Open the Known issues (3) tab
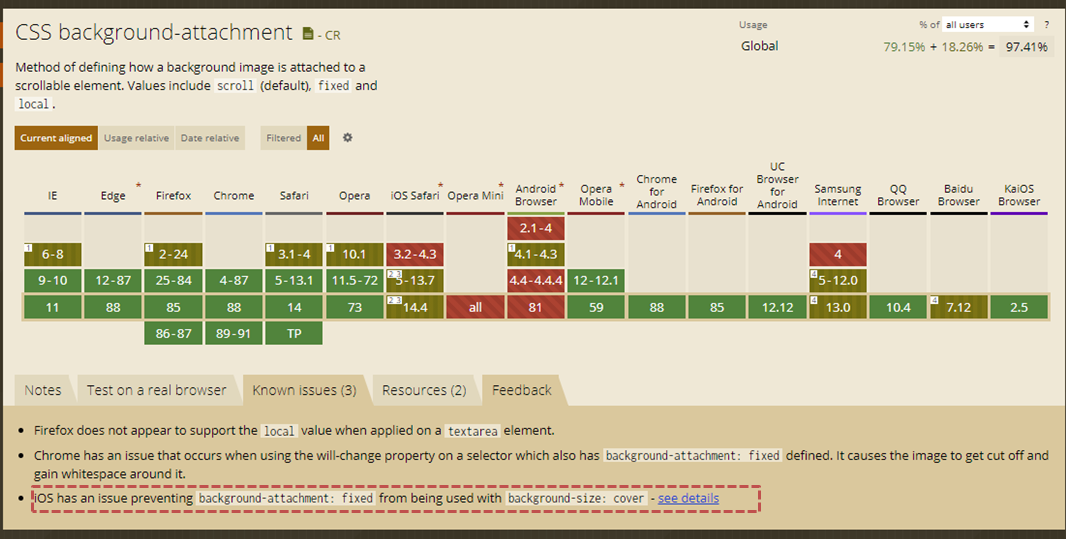This screenshot has width=1066, height=539. tap(304, 390)
